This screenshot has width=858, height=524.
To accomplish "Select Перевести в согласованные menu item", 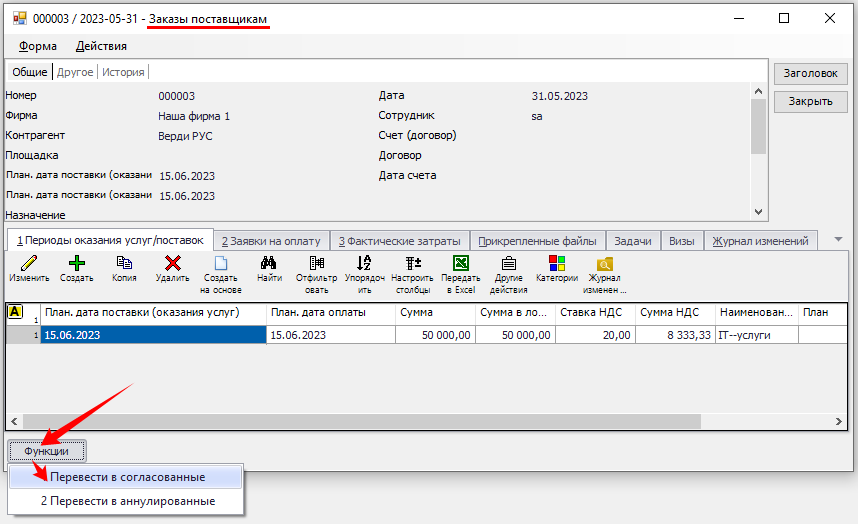I will [127, 477].
